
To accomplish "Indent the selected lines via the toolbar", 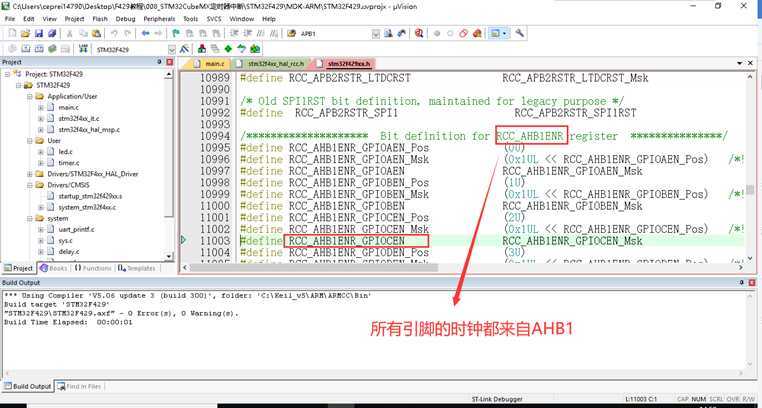I will point(234,34).
